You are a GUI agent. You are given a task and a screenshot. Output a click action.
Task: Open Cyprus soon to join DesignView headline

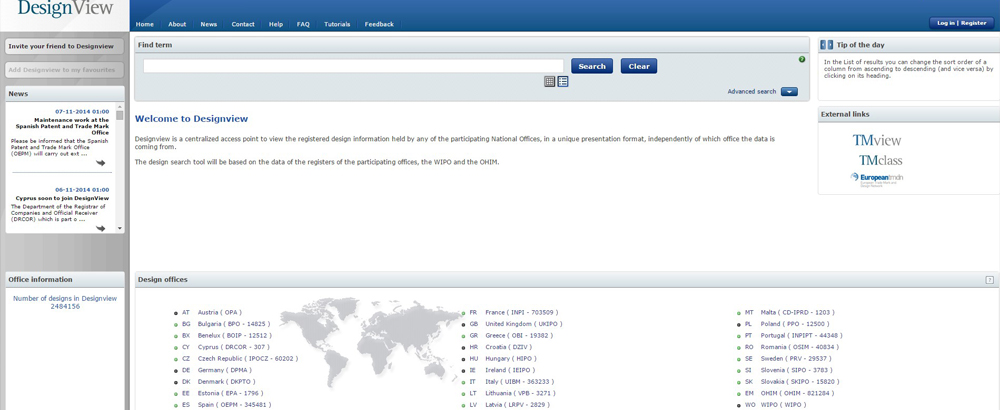(x=62, y=198)
